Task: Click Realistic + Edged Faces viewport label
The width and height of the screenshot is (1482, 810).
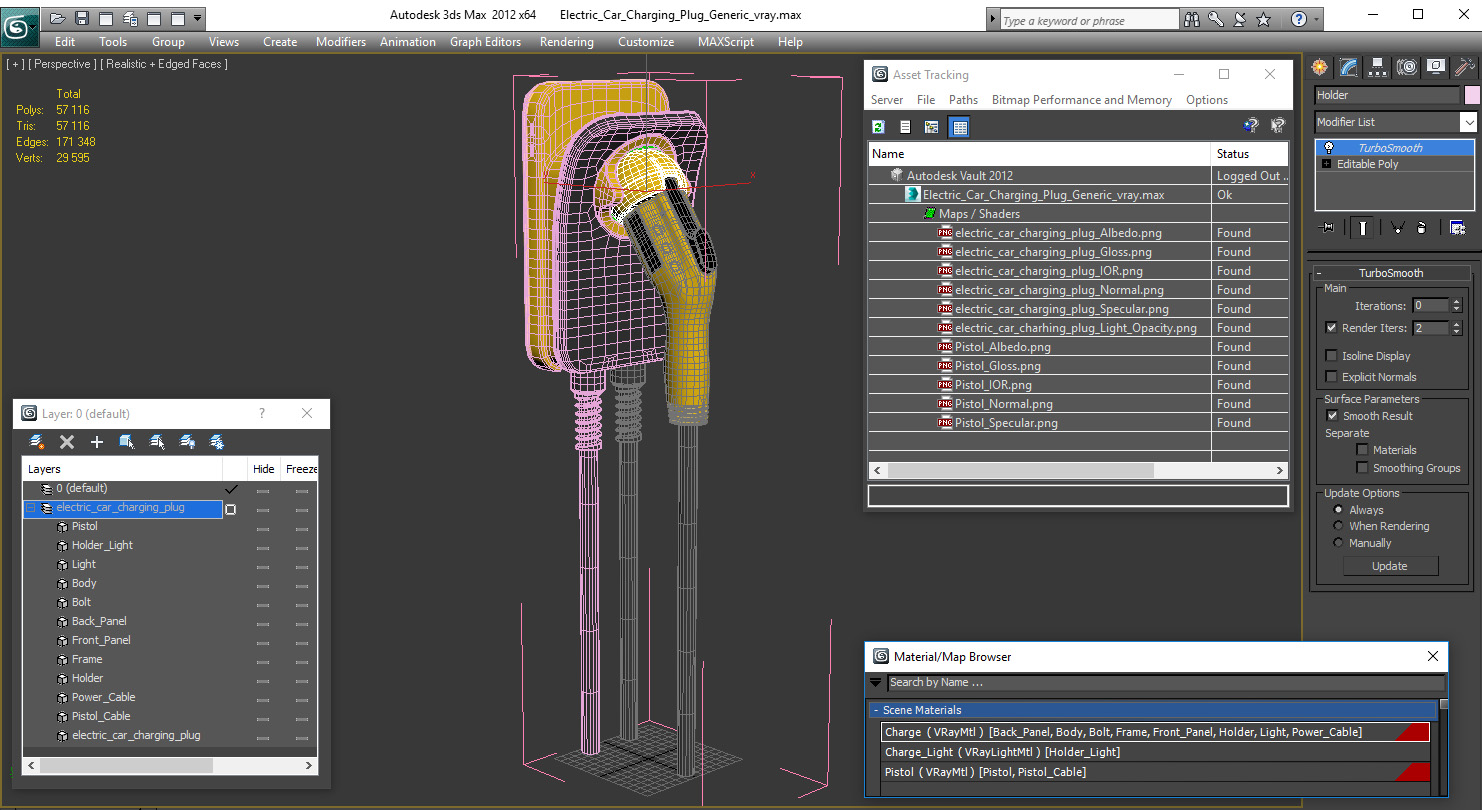Action: [x=164, y=64]
